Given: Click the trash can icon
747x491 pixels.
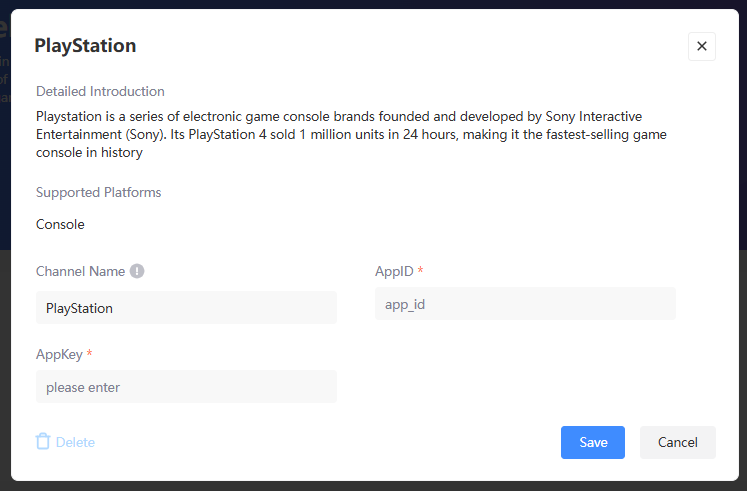Looking at the screenshot, I should (43, 441).
